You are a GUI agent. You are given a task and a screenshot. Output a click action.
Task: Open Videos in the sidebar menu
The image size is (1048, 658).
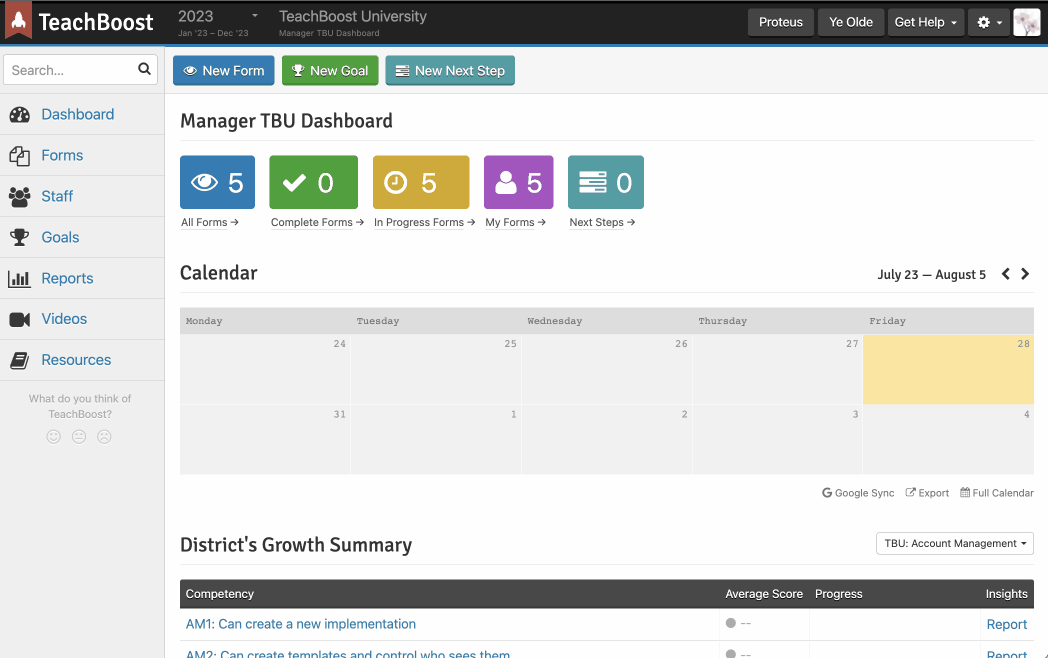[64, 319]
